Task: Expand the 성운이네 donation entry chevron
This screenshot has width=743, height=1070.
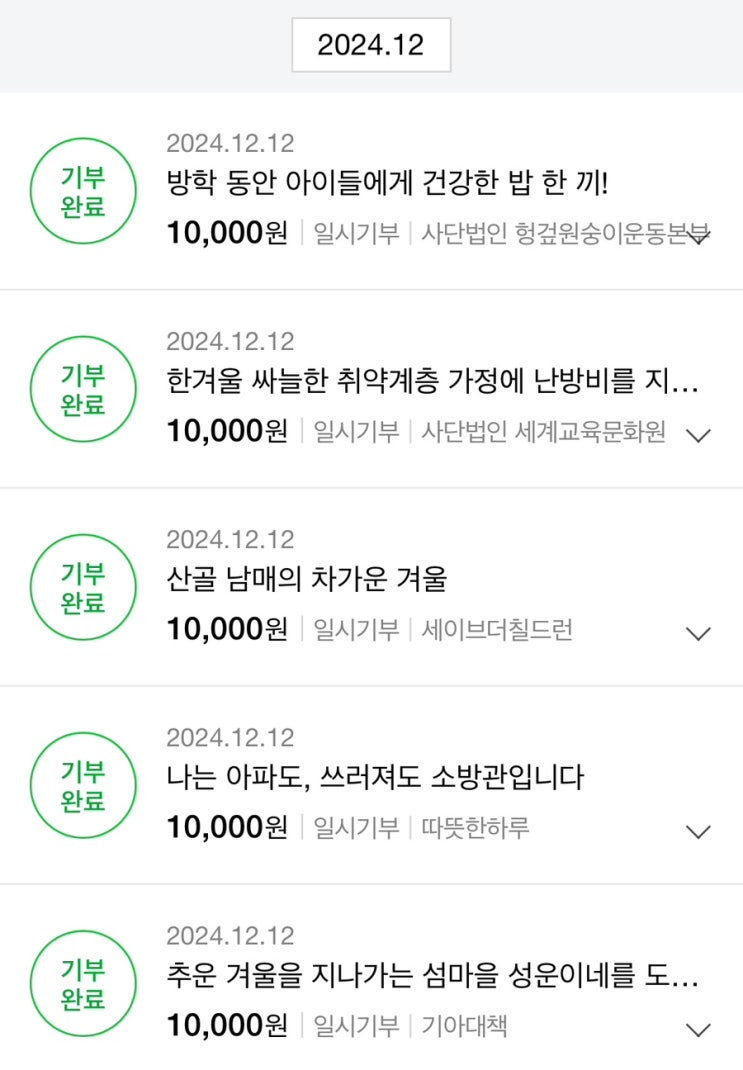Action: (x=699, y=1029)
